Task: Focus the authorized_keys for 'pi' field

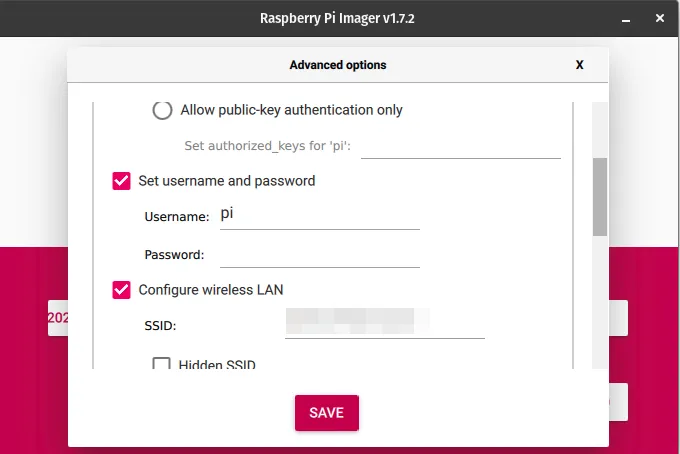Action: [x=460, y=146]
